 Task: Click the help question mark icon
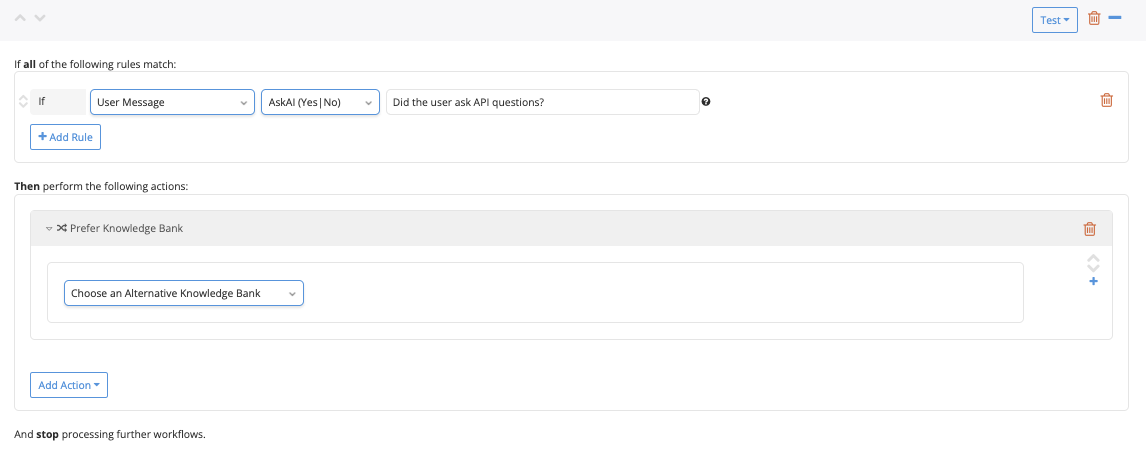pos(706,102)
